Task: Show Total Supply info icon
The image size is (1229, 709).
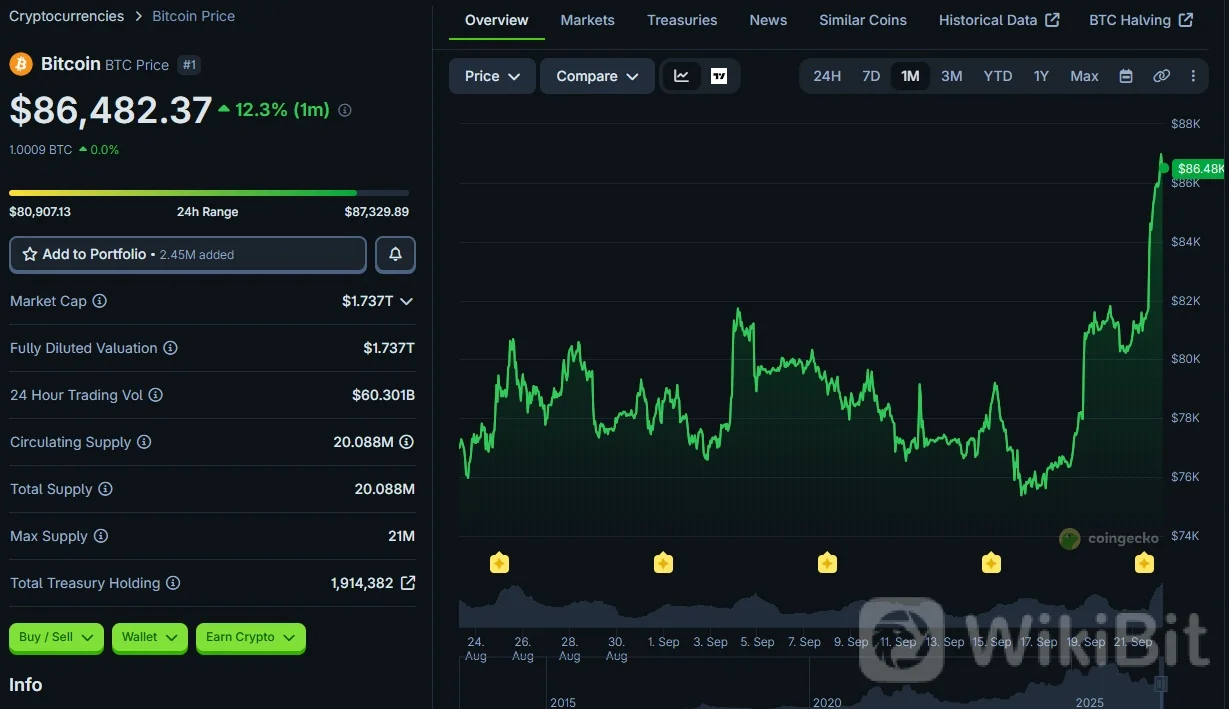Action: (105, 489)
